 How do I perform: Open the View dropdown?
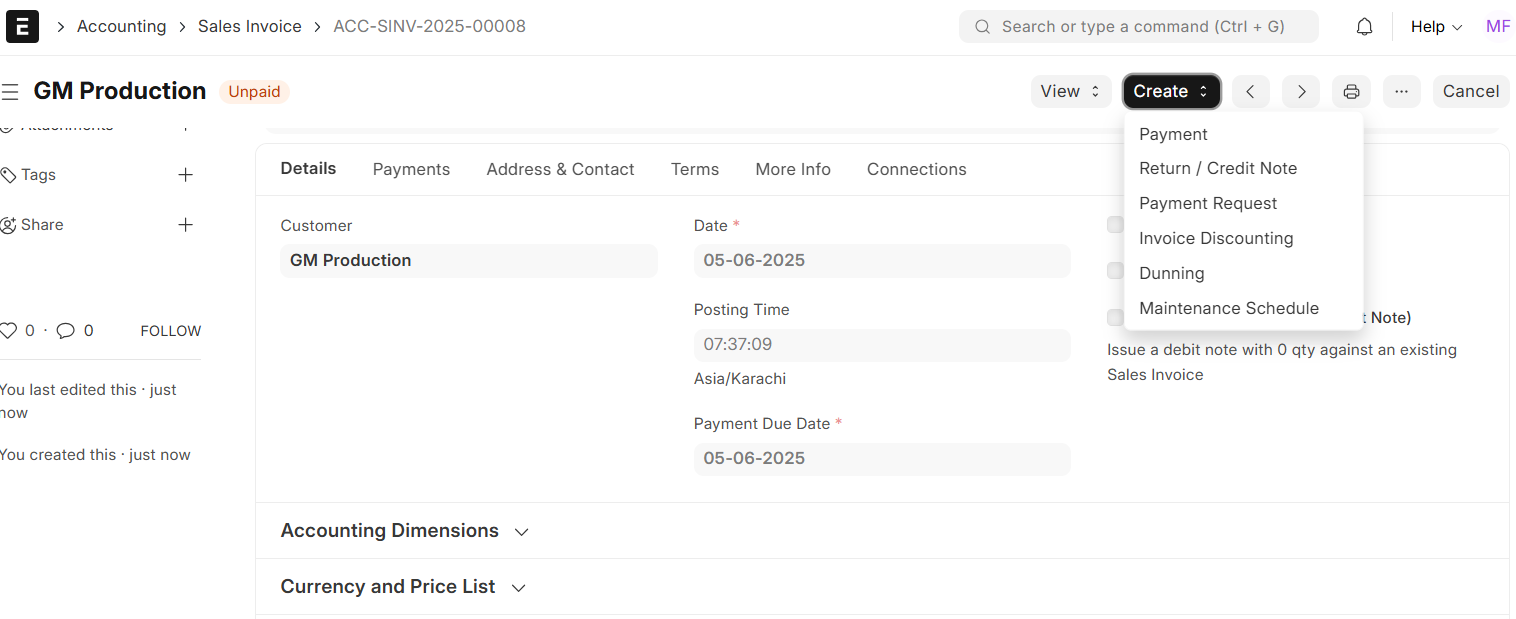click(1070, 92)
